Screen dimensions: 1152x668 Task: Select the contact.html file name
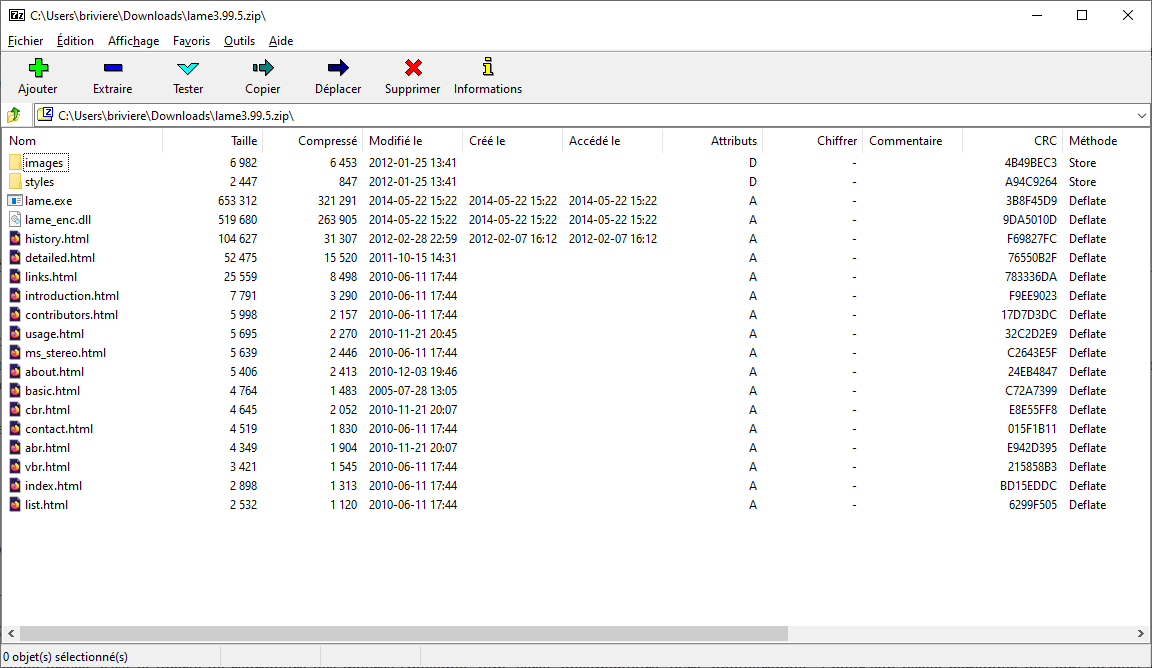tap(59, 429)
